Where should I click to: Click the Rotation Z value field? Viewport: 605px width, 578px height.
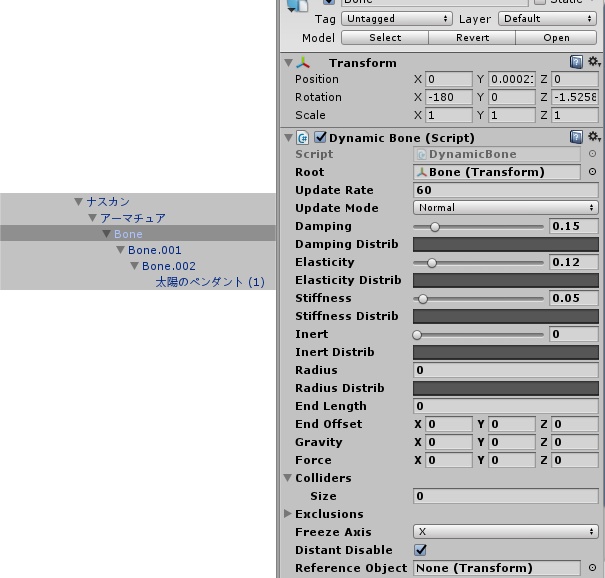(x=575, y=97)
